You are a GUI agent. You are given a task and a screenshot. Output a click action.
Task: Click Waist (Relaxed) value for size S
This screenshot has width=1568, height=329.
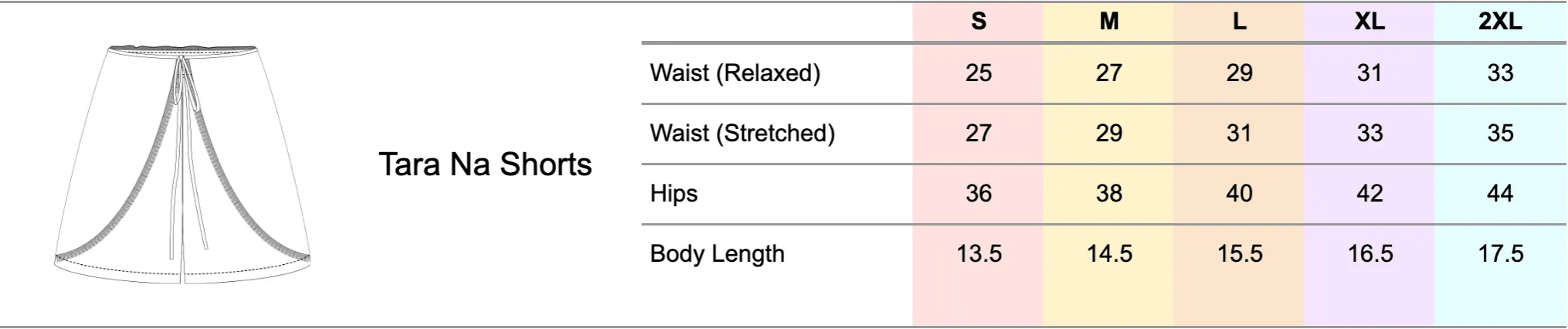(x=978, y=73)
